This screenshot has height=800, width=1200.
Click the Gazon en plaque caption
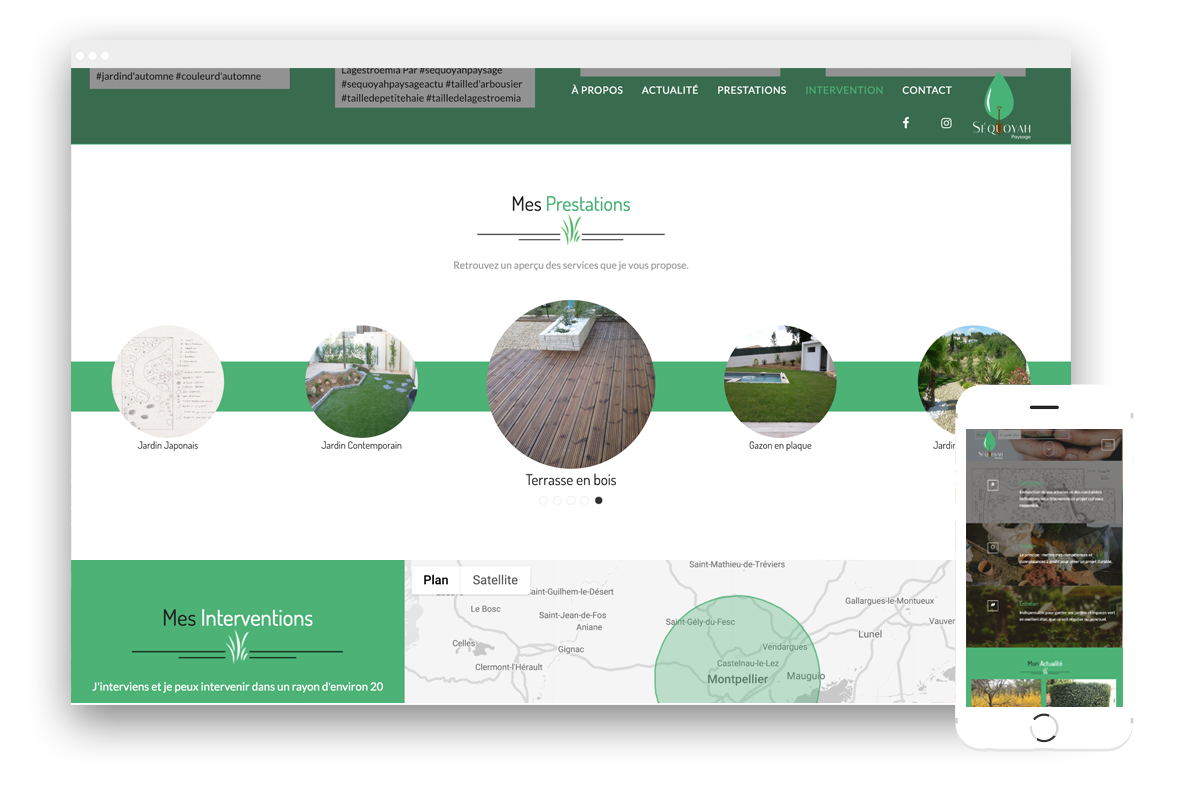tap(780, 446)
